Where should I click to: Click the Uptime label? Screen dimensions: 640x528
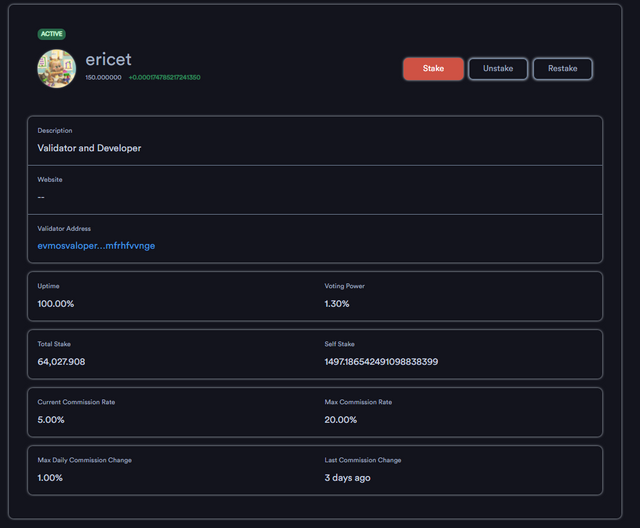(48, 286)
